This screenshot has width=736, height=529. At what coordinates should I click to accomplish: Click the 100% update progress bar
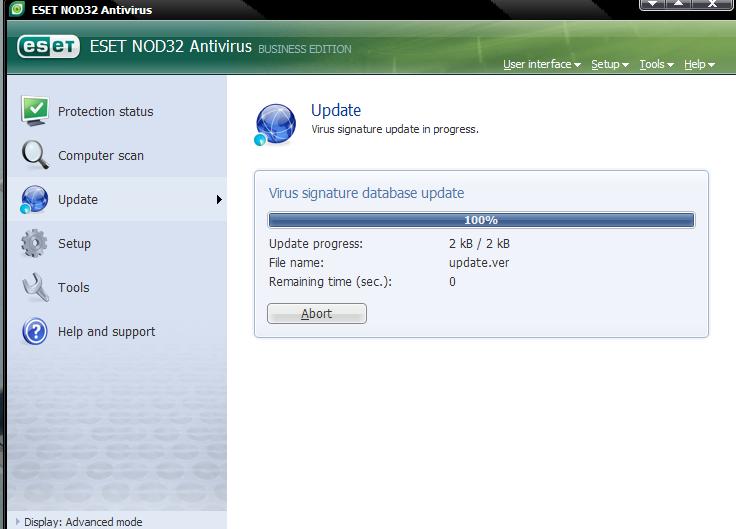(481, 220)
